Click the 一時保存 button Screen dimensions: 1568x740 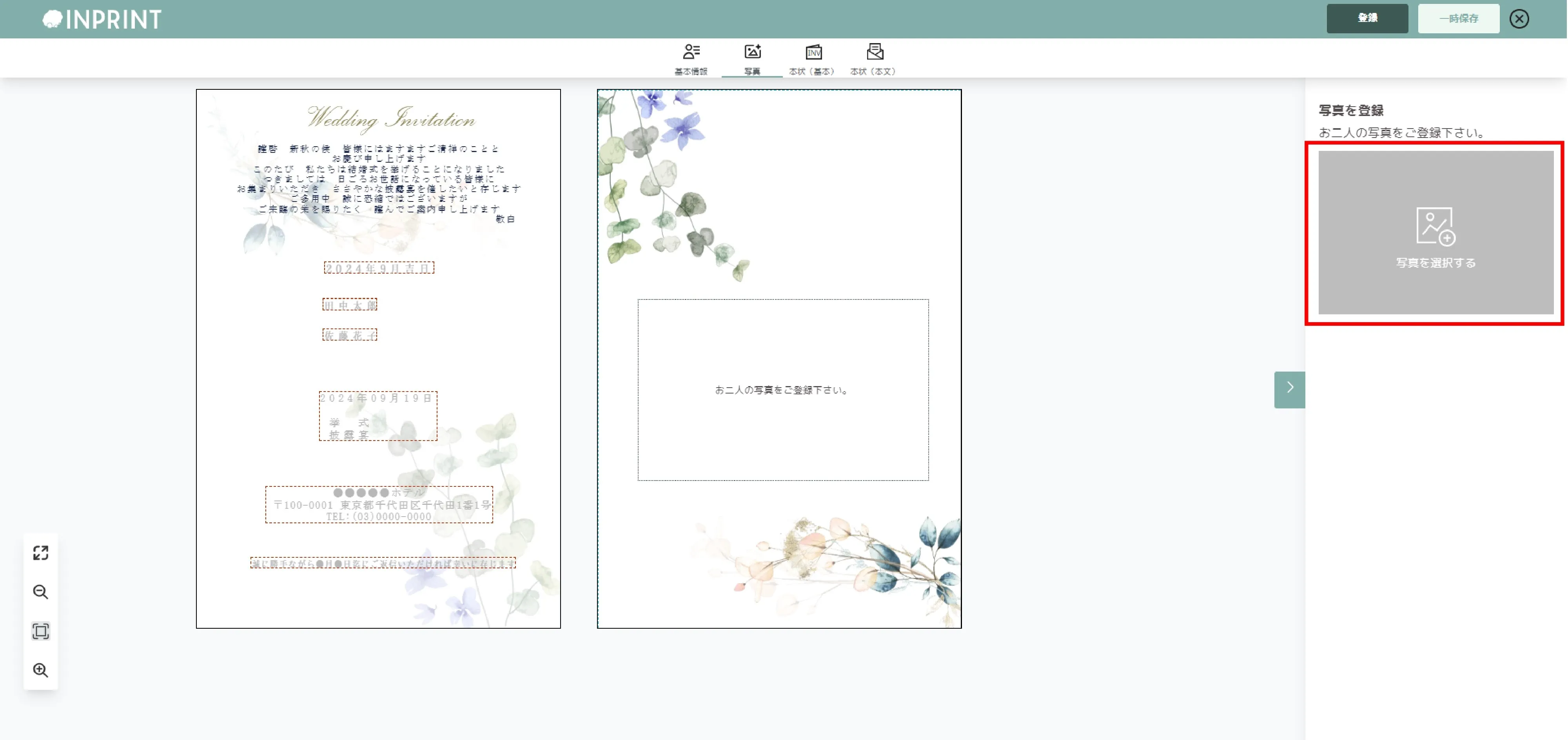pyautogui.click(x=1458, y=18)
